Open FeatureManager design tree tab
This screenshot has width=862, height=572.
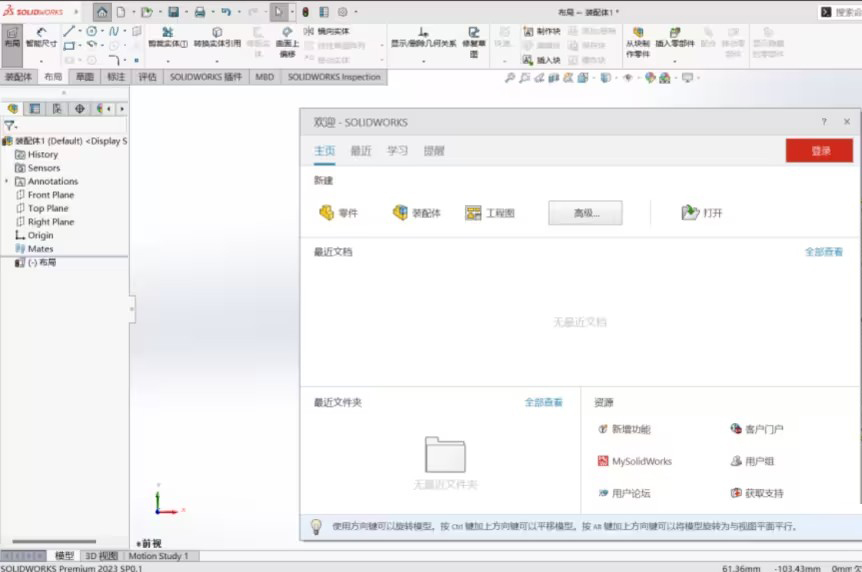coord(13,109)
